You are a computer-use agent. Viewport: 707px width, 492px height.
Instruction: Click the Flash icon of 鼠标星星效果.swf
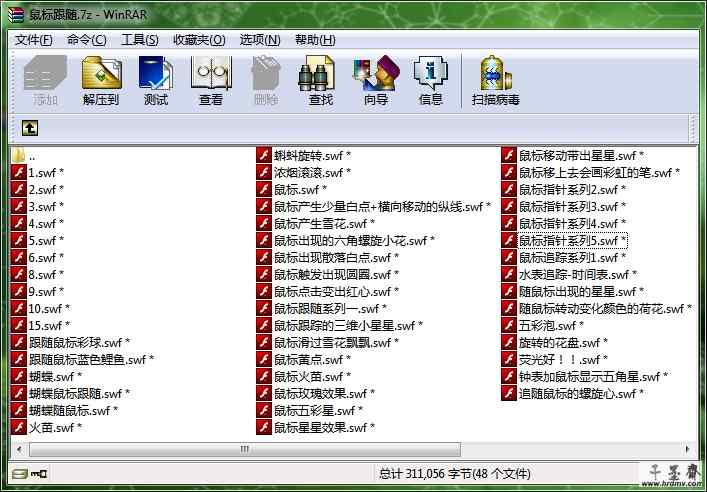(264, 428)
